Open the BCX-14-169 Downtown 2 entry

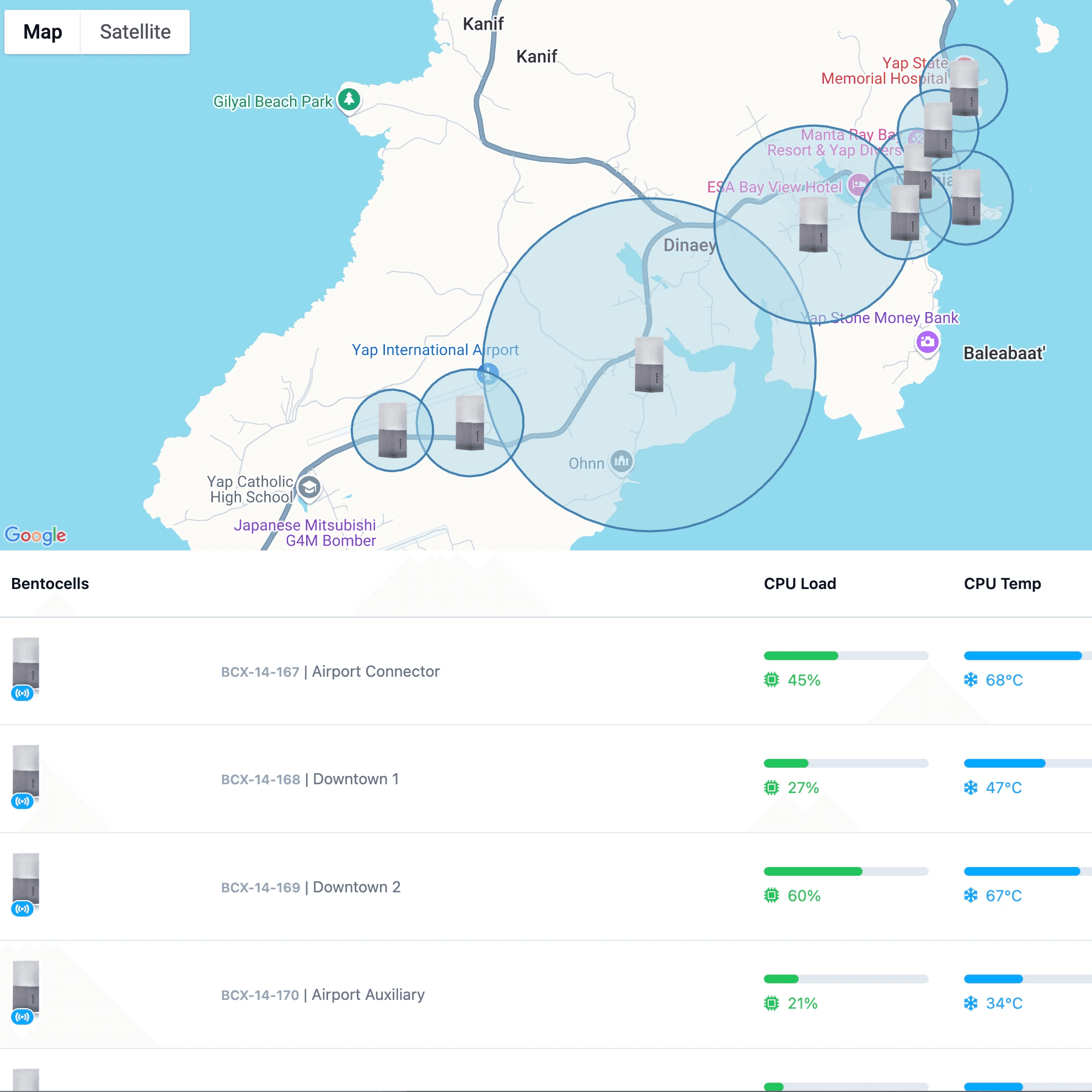point(311,887)
